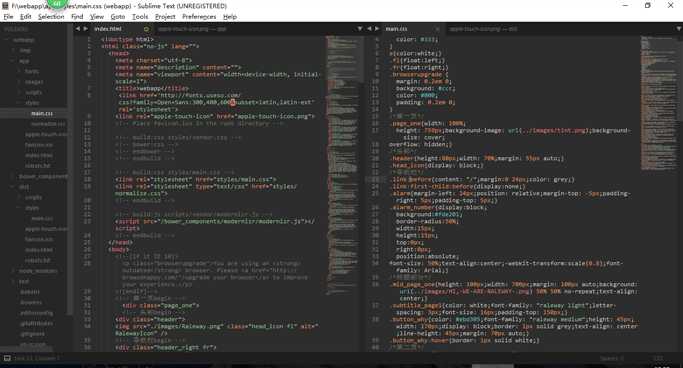Open the Find menu
683x368 pixels.
77,17
